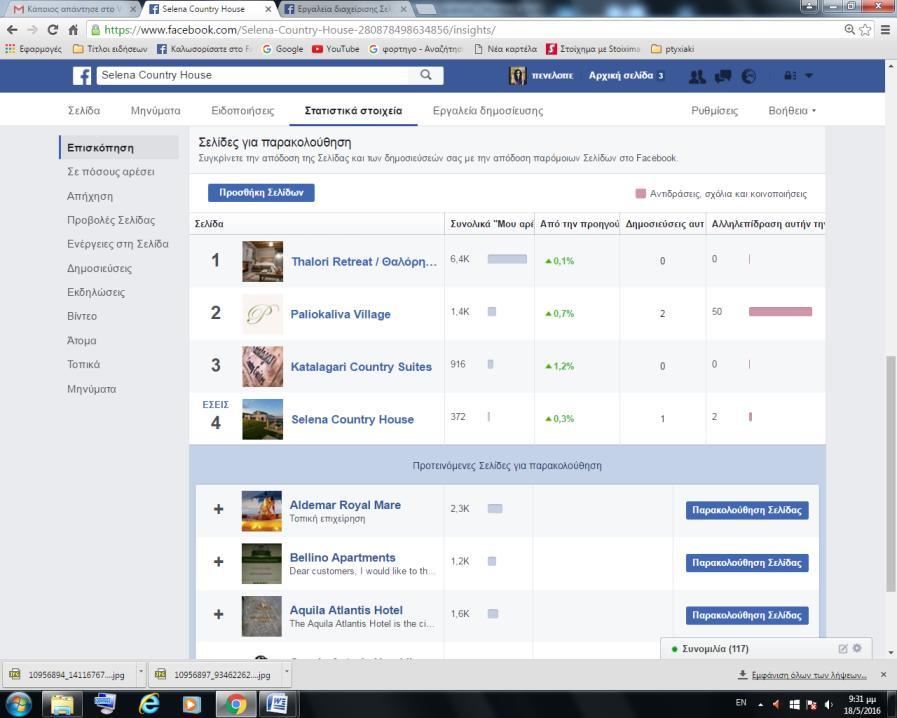Select Σε πόσους αρέσει in sidebar
This screenshot has height=718, width=897.
(x=111, y=172)
